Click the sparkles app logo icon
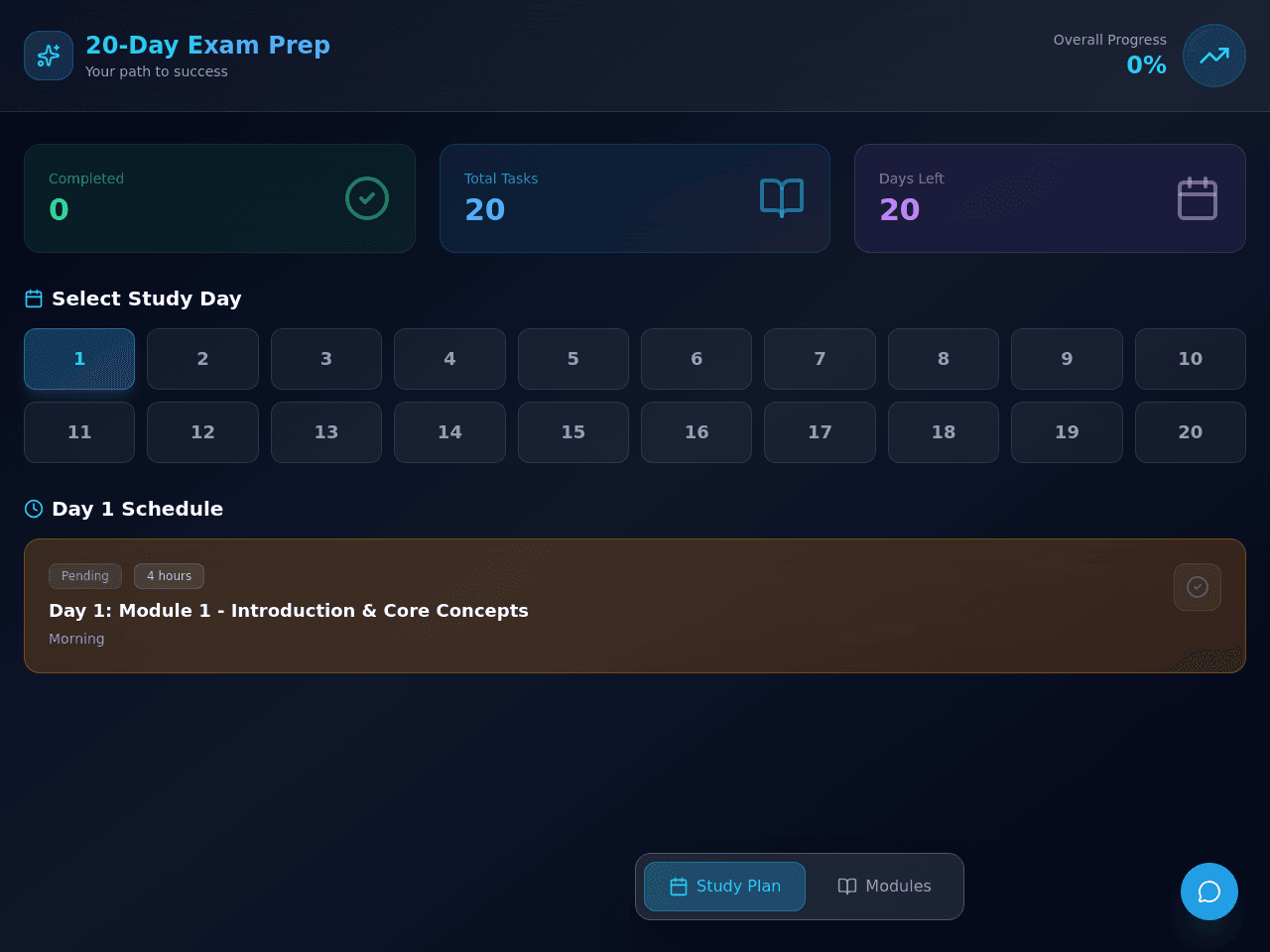This screenshot has width=1270, height=952. pyautogui.click(x=49, y=56)
